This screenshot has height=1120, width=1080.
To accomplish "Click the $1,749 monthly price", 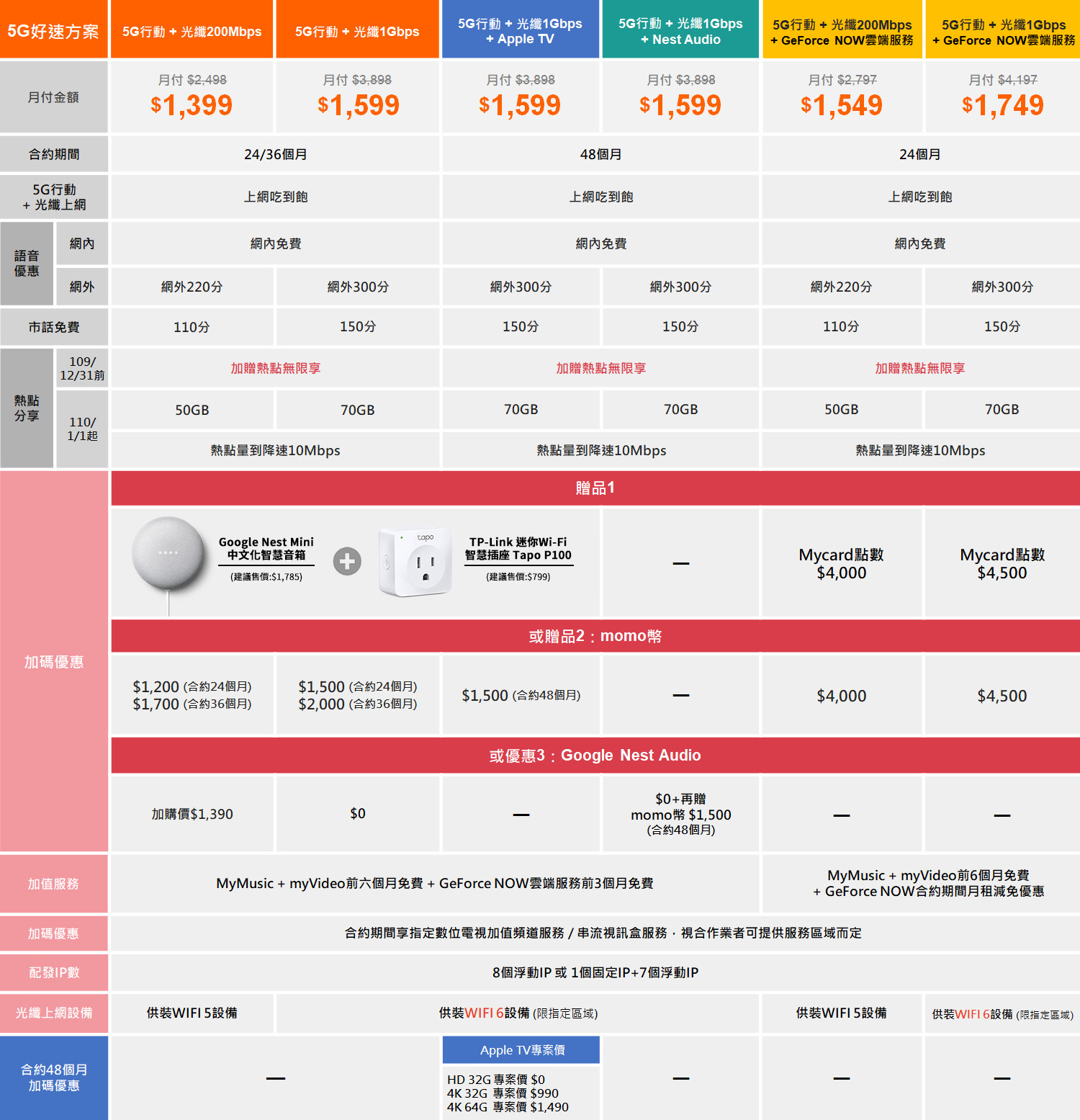I will [1002, 105].
